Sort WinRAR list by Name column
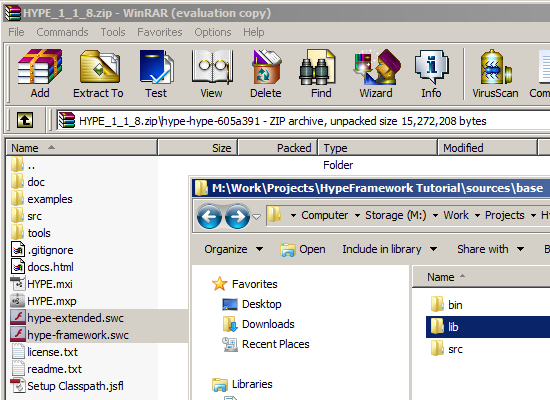 [81, 148]
